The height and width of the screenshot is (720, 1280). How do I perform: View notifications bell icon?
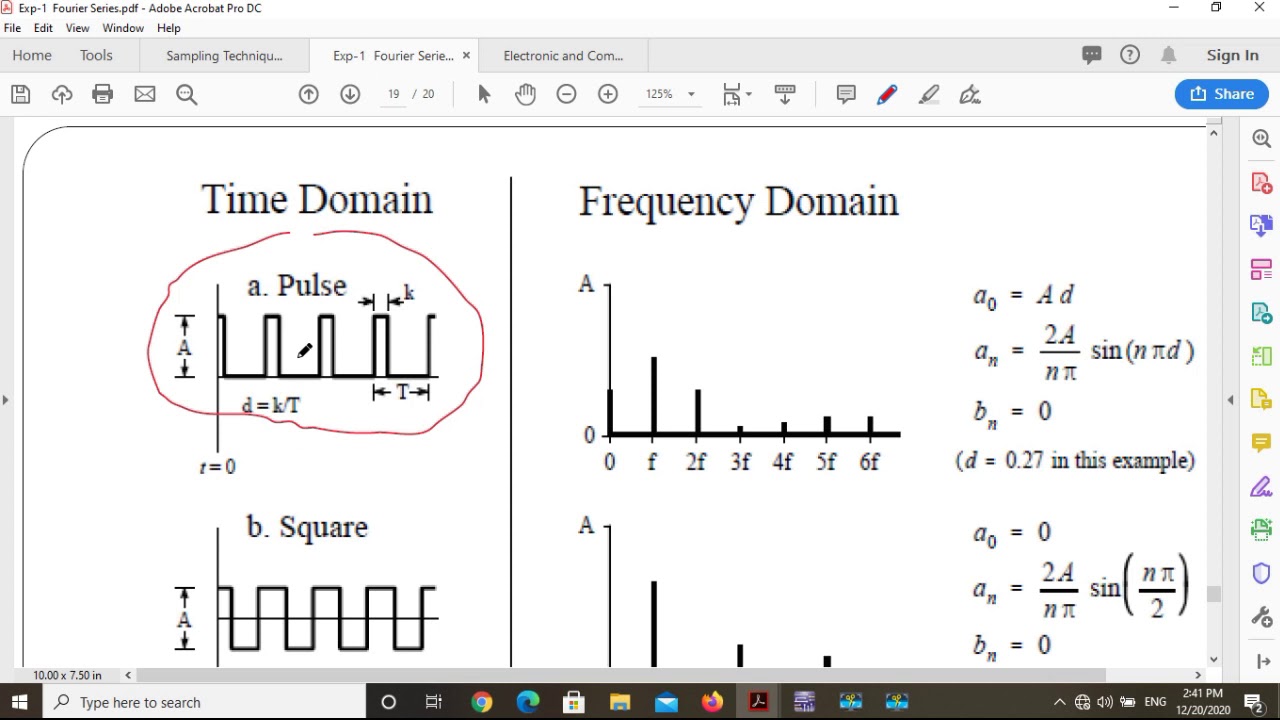click(1168, 55)
